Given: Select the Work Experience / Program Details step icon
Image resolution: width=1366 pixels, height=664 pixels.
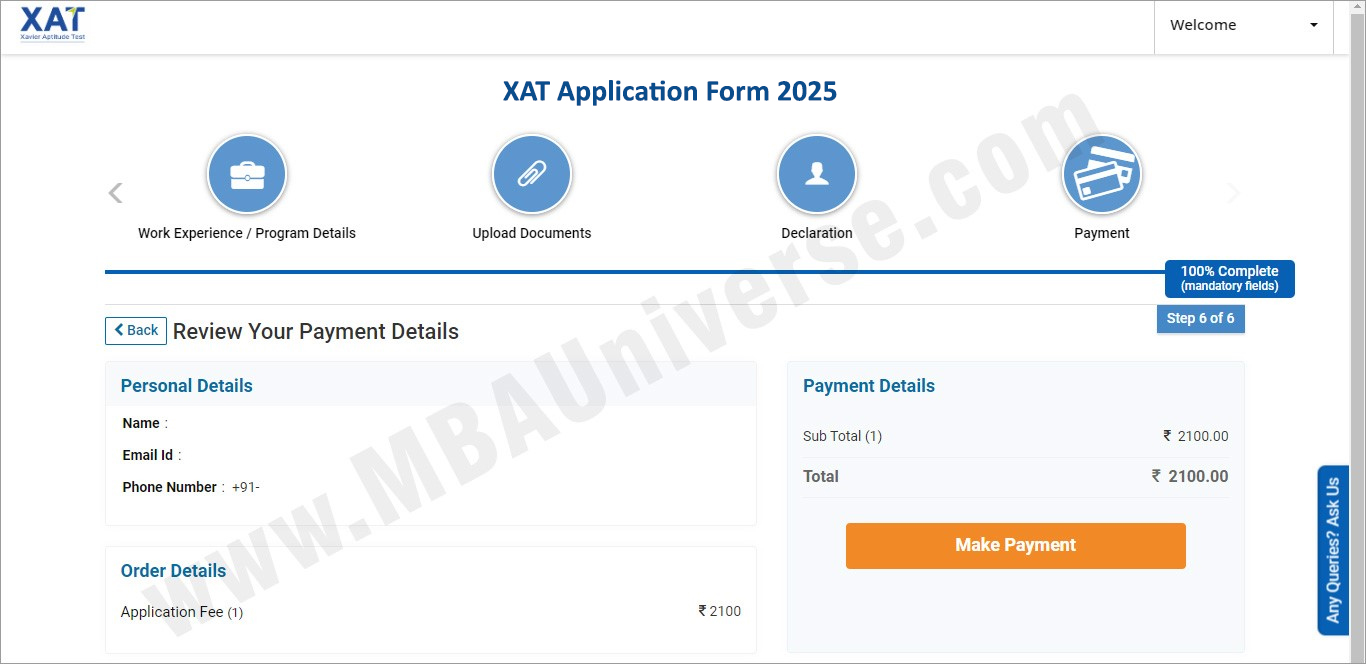Looking at the screenshot, I should coord(247,173).
